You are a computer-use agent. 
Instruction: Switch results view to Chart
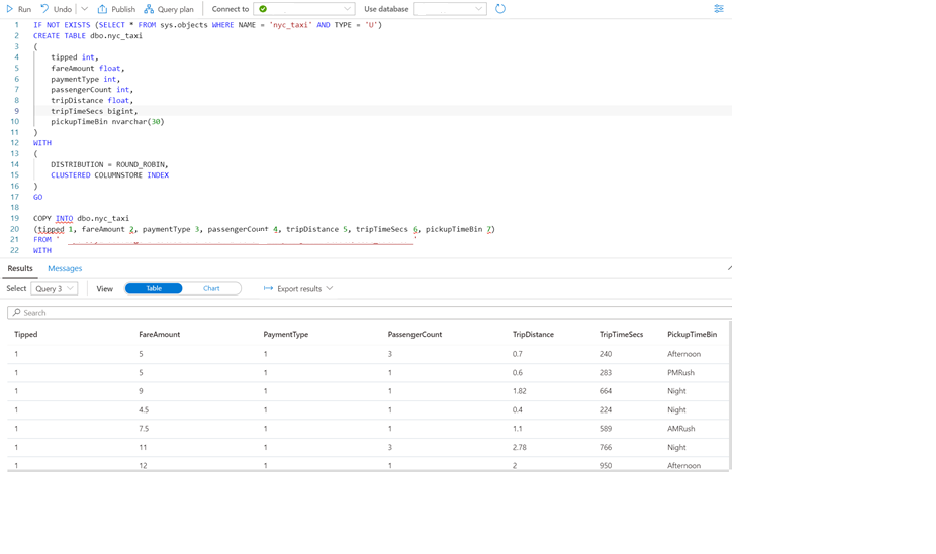click(x=211, y=288)
